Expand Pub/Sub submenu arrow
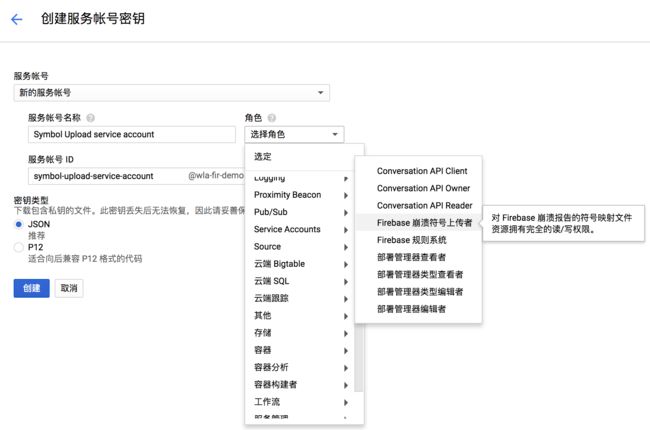Screen dimensions: 650x430 (346, 213)
